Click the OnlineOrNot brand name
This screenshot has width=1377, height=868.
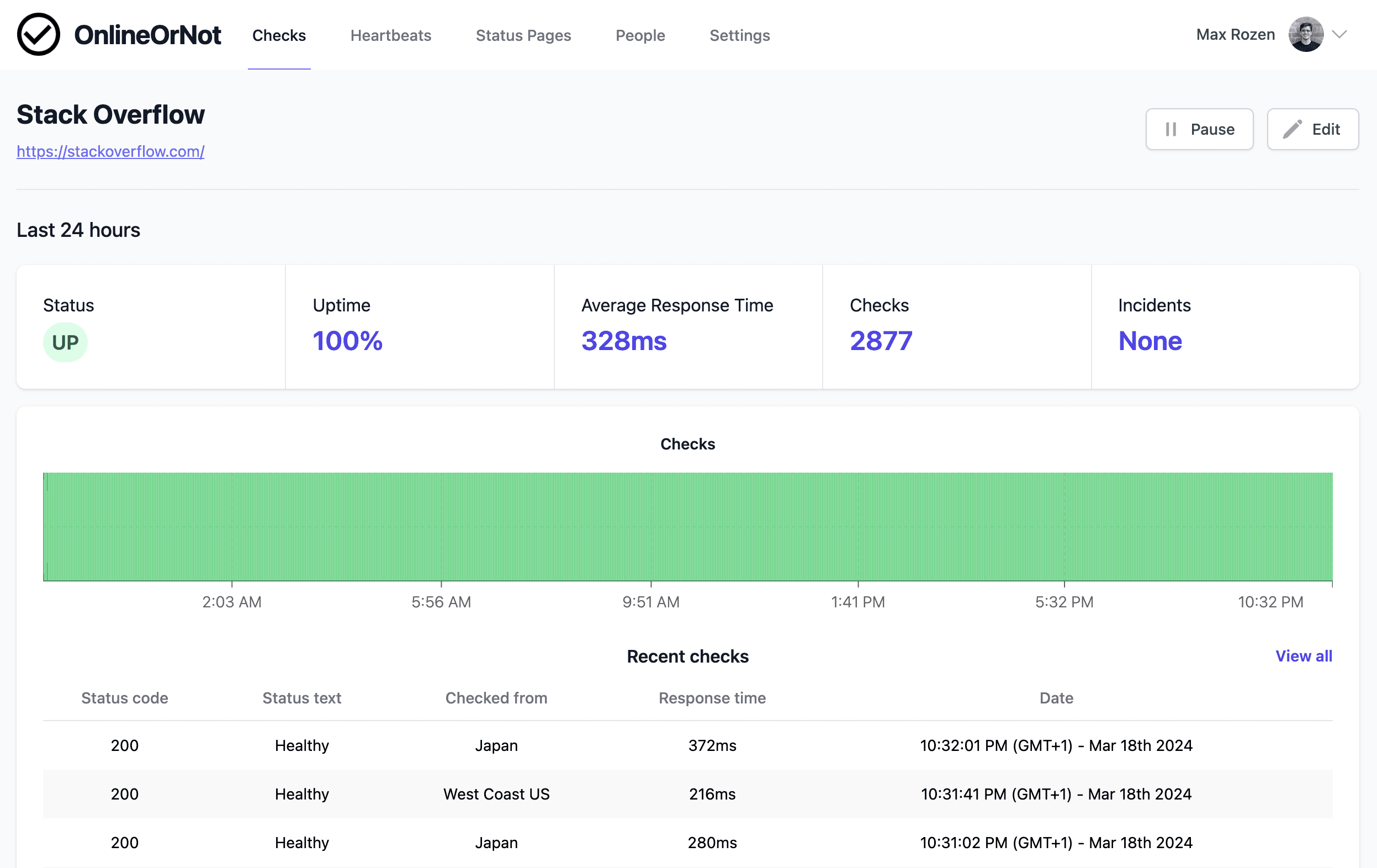pyautogui.click(x=147, y=35)
